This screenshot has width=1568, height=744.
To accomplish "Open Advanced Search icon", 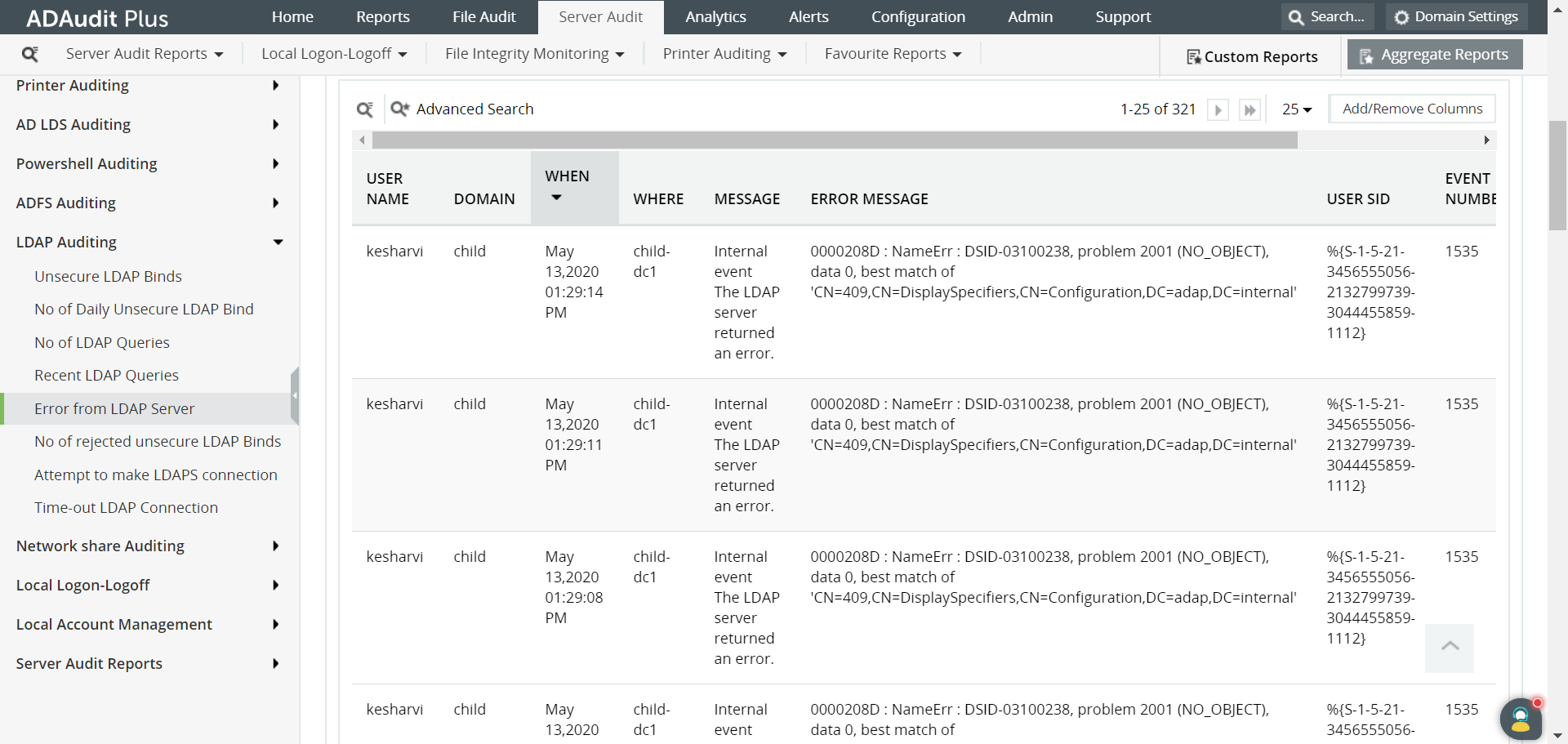I will pyautogui.click(x=399, y=109).
